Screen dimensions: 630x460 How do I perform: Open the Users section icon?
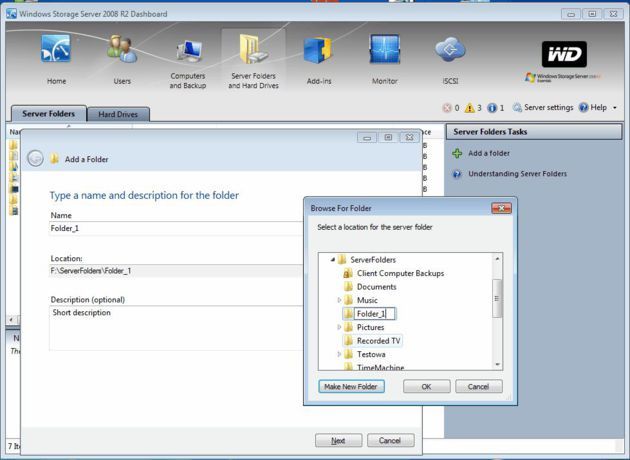[x=122, y=49]
